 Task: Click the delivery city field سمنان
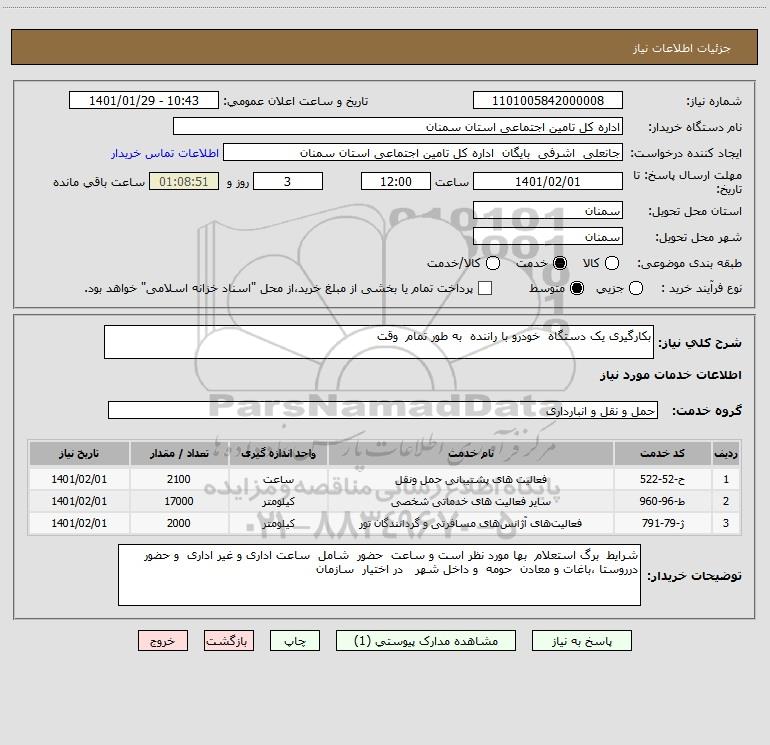point(548,237)
